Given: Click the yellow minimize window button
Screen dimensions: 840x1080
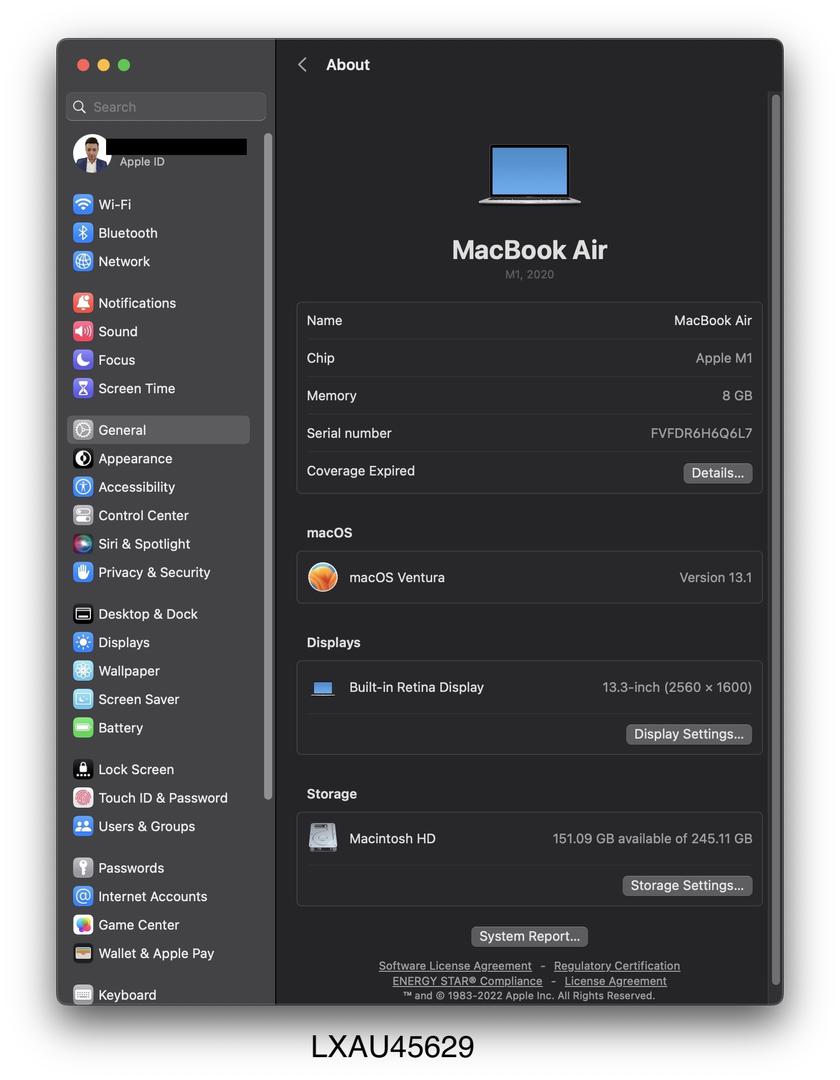Looking at the screenshot, I should click(103, 65).
